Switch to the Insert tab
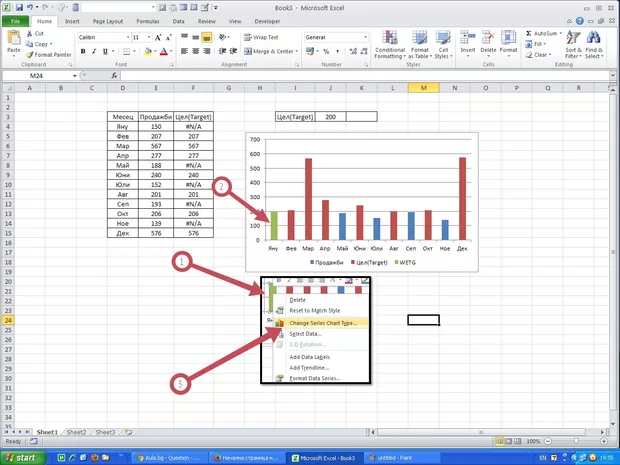This screenshot has width=620, height=465. [72, 21]
